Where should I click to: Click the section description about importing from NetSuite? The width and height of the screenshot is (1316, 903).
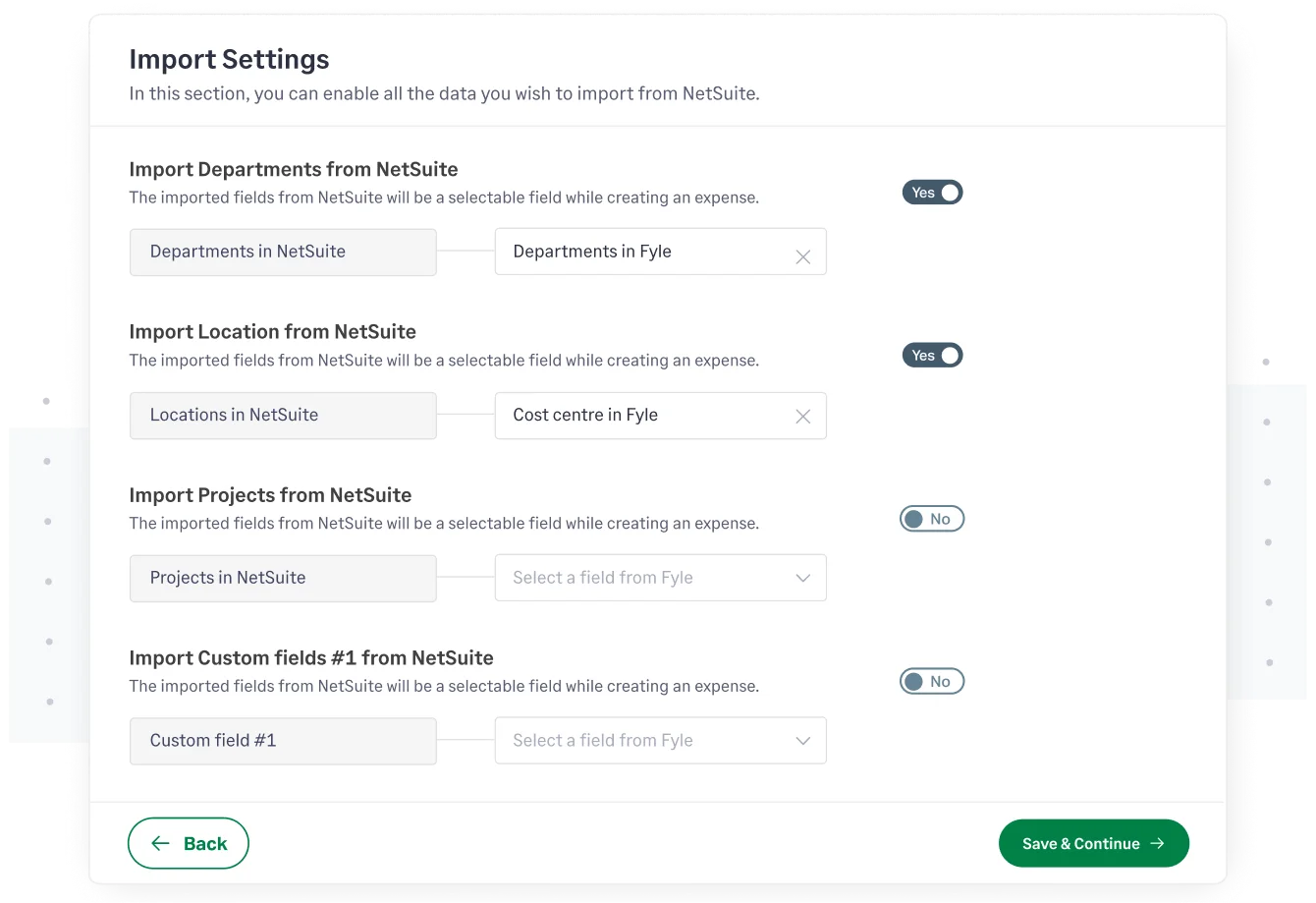click(x=445, y=94)
